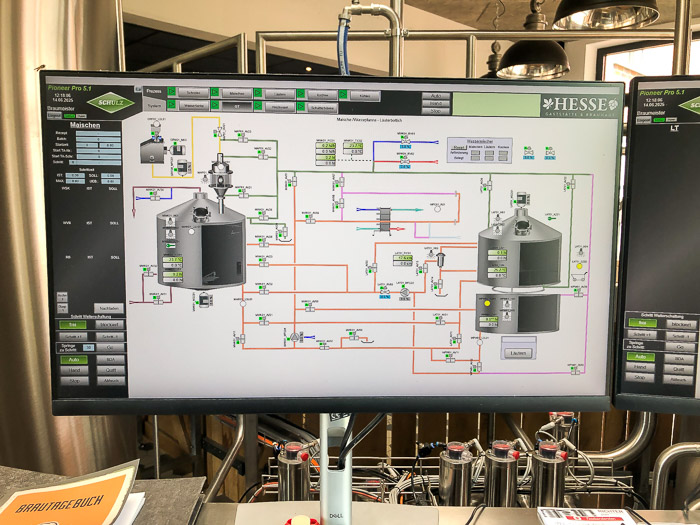700x525 pixels.
Task: Select the mash tun manhole symbol
Action: tap(201, 214)
